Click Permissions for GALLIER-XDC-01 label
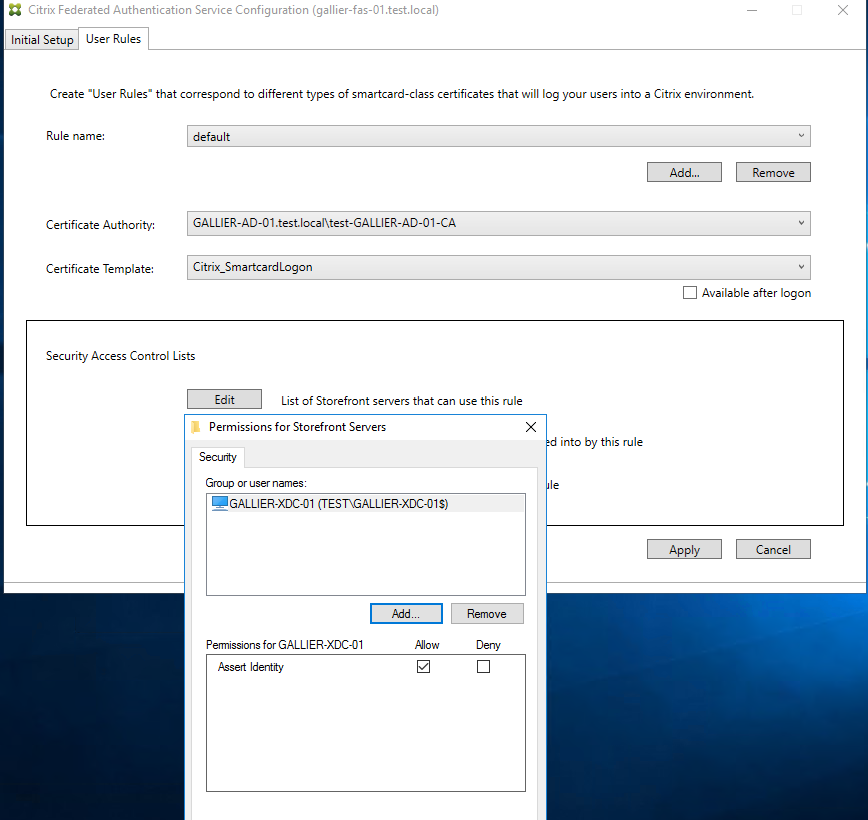This screenshot has width=868, height=820. 285,644
